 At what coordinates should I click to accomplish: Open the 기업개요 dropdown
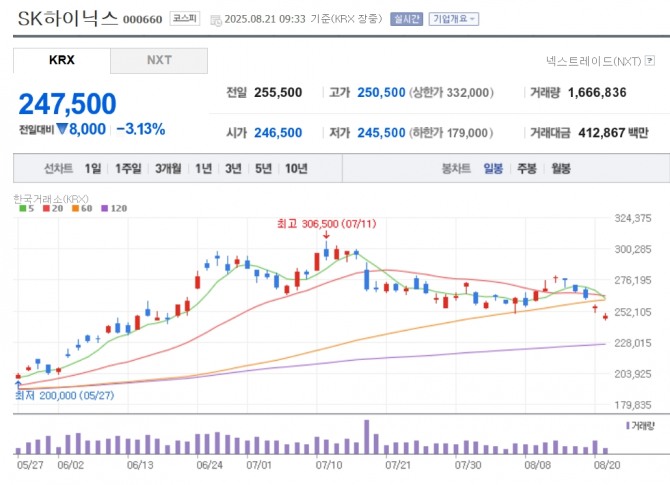tap(453, 19)
